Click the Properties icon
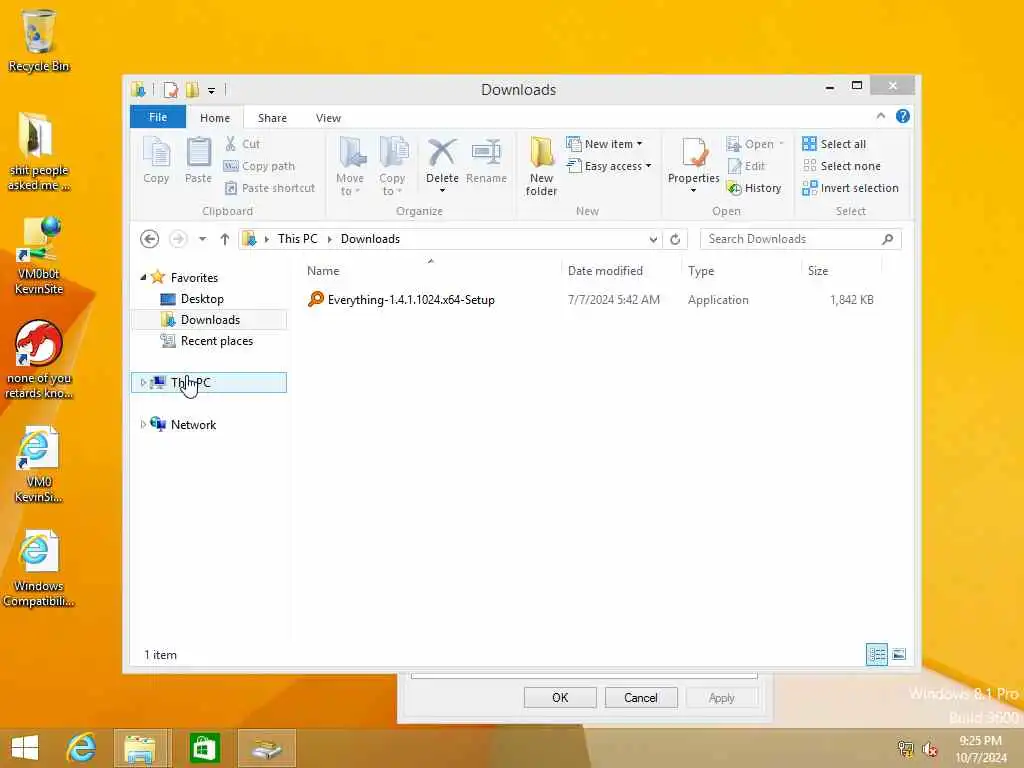The width and height of the screenshot is (1024, 768). (694, 154)
